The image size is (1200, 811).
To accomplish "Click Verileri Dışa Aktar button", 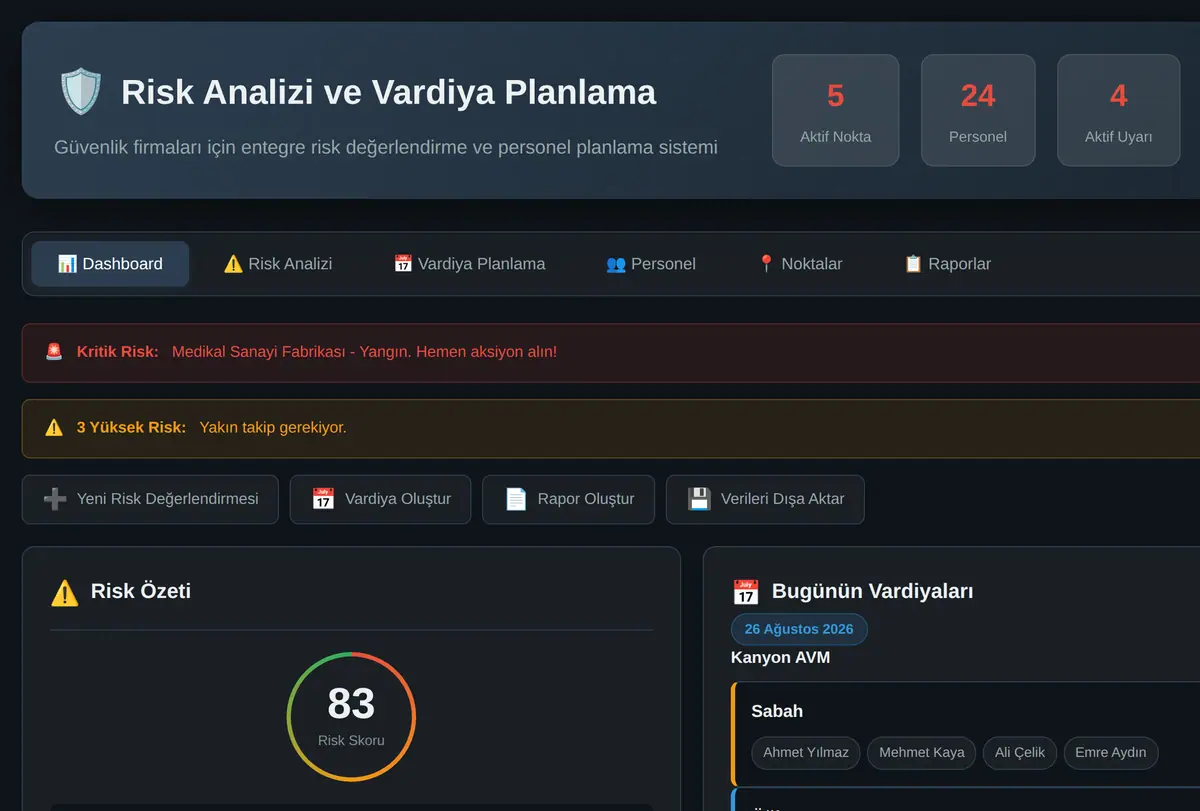I will click(765, 499).
